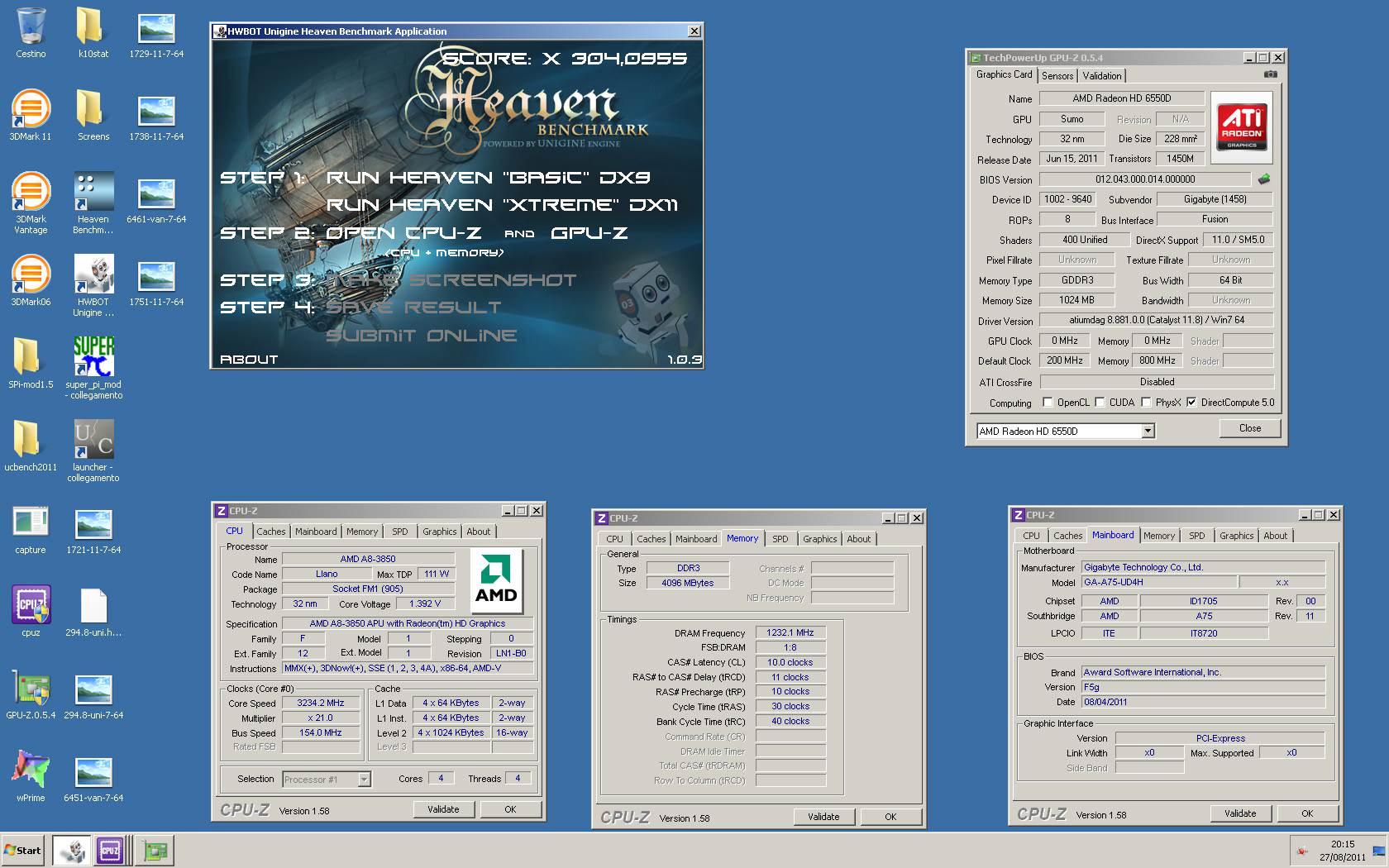The width and height of the screenshot is (1389, 868).
Task: Open the Screens folder
Action: [x=93, y=116]
